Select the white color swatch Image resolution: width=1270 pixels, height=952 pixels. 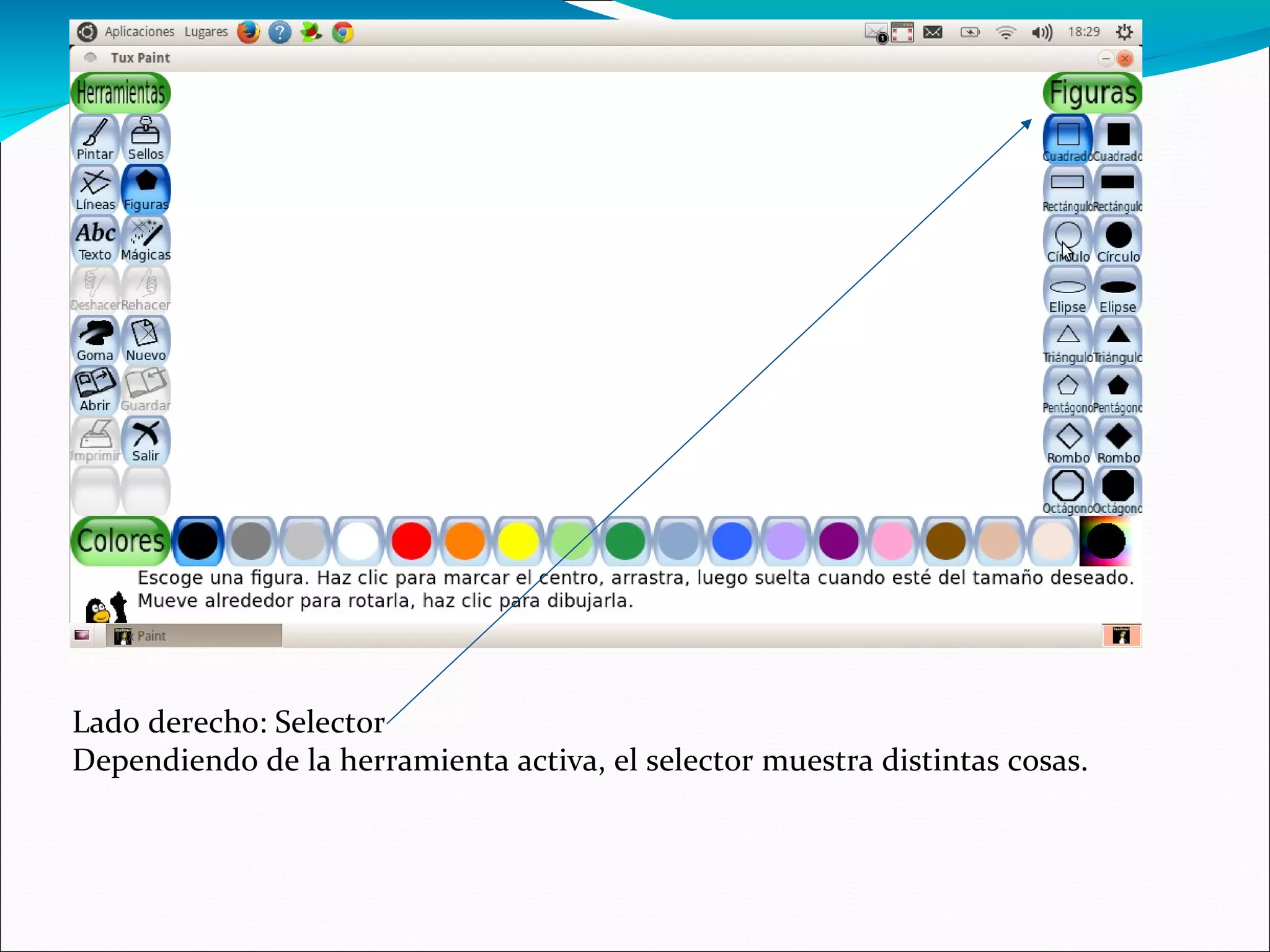click(358, 541)
